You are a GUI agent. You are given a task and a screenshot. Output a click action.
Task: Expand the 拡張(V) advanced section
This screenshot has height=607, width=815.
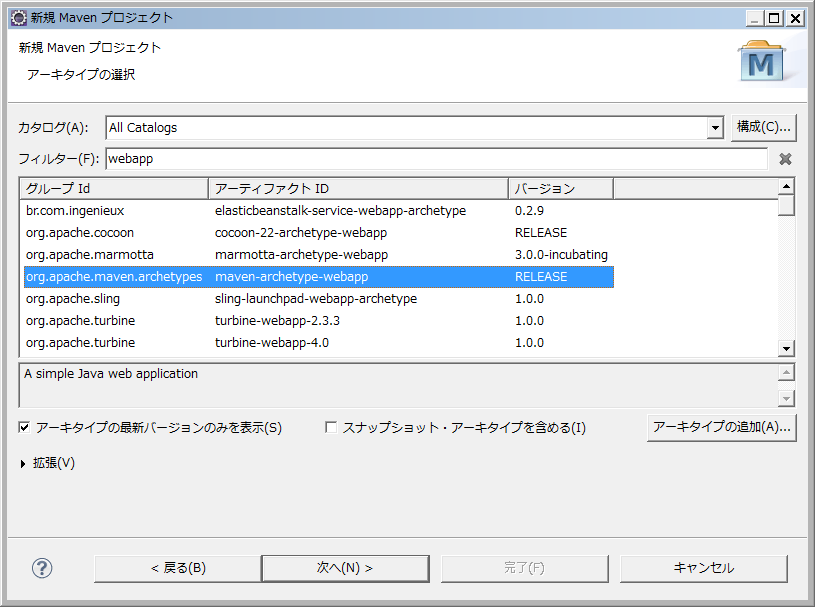23,464
